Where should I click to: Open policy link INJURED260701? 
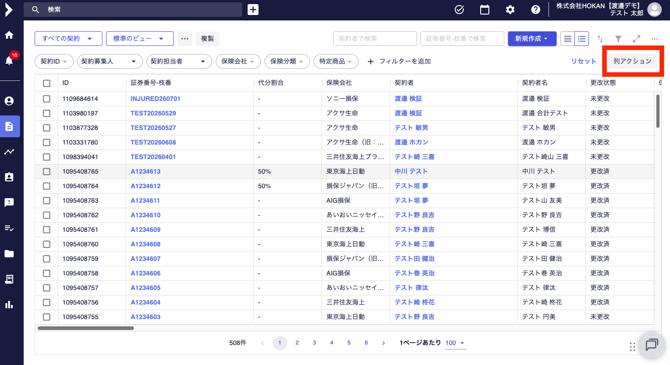pos(156,99)
